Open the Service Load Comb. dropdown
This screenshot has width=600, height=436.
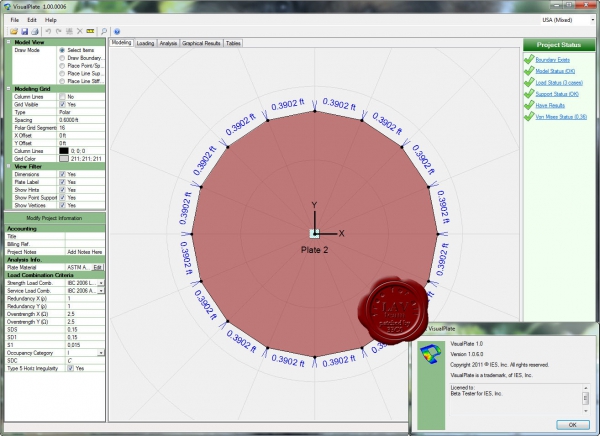coord(101,291)
